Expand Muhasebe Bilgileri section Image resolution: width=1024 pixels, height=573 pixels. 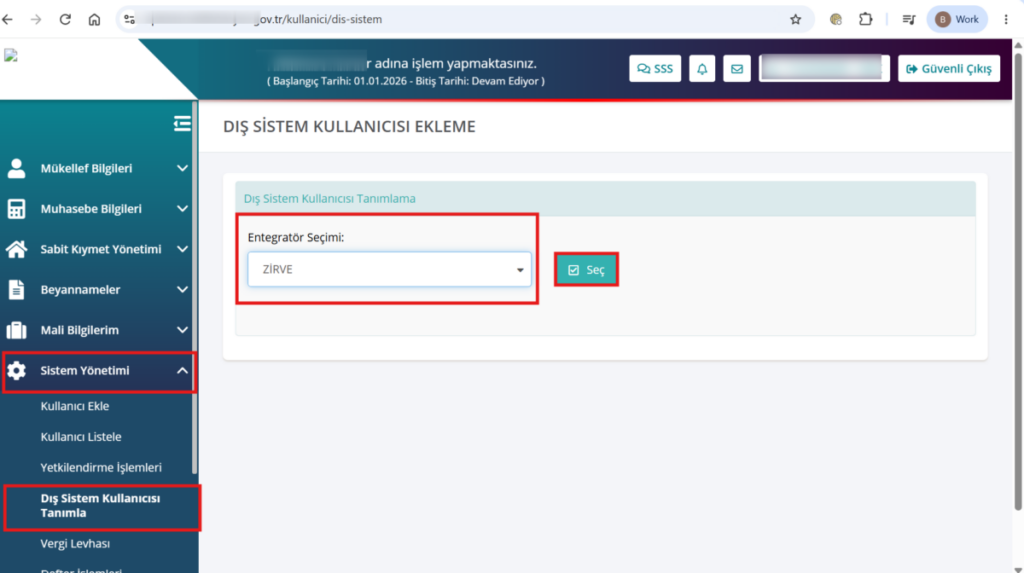click(98, 209)
